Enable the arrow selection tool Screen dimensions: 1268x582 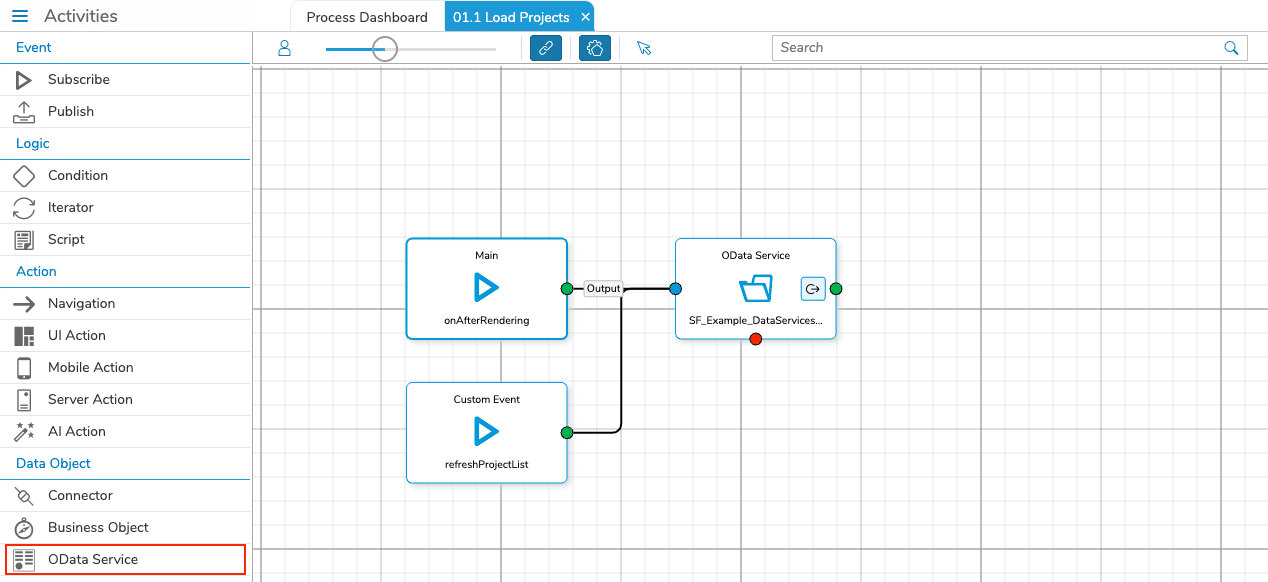644,48
